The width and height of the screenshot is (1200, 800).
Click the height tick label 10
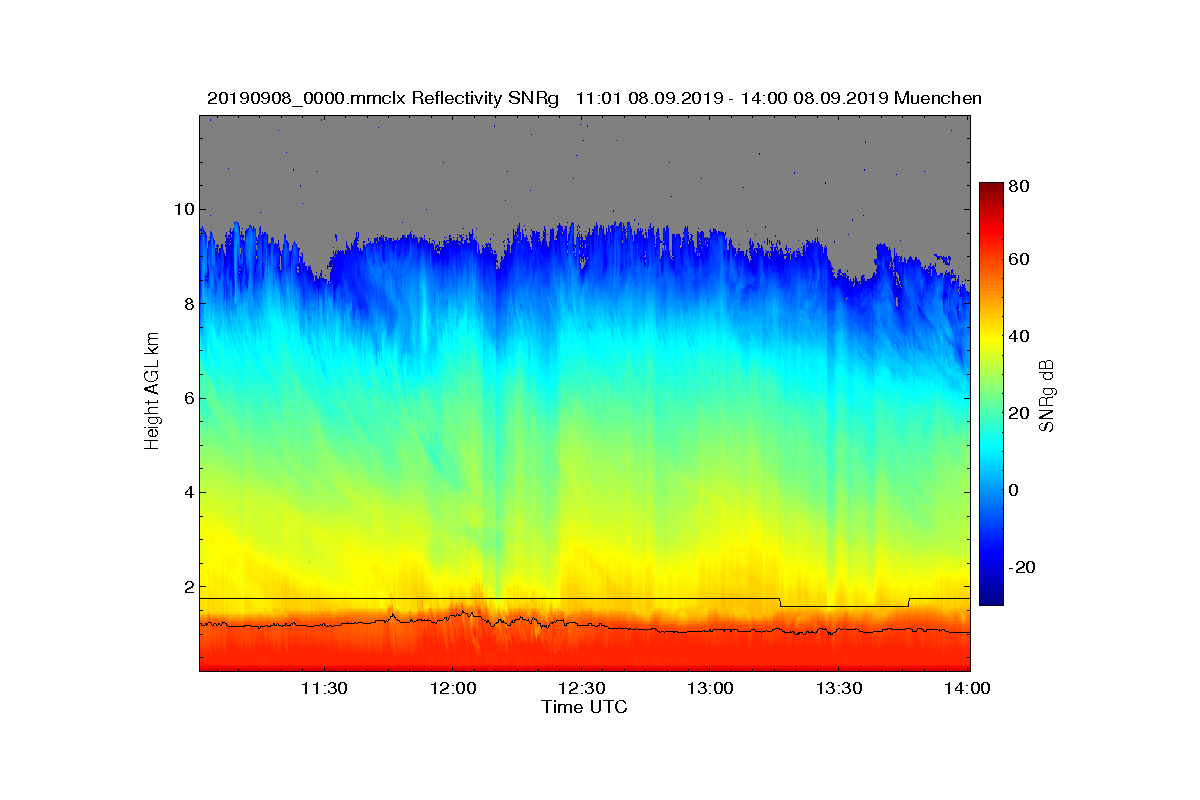coord(183,209)
